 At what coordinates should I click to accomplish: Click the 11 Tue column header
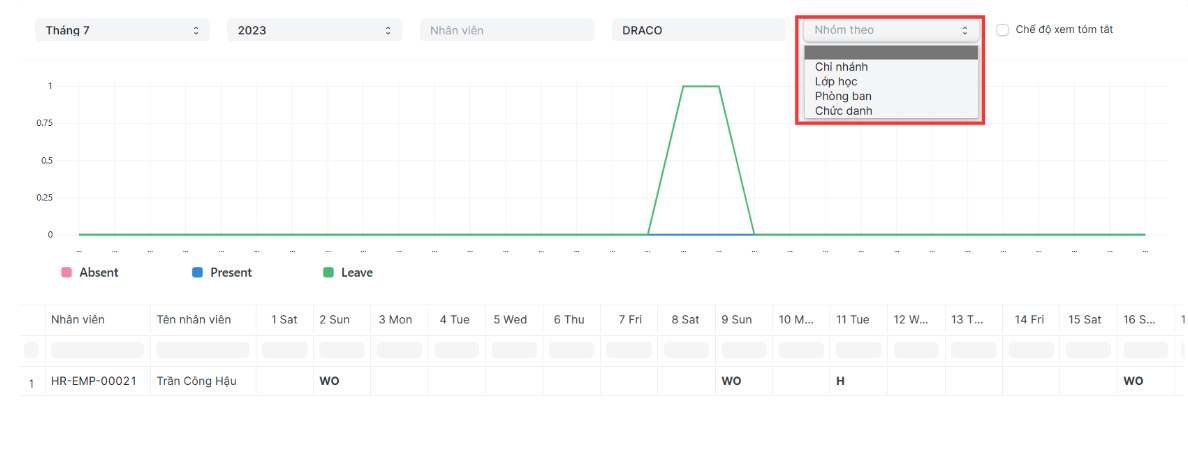coord(858,320)
